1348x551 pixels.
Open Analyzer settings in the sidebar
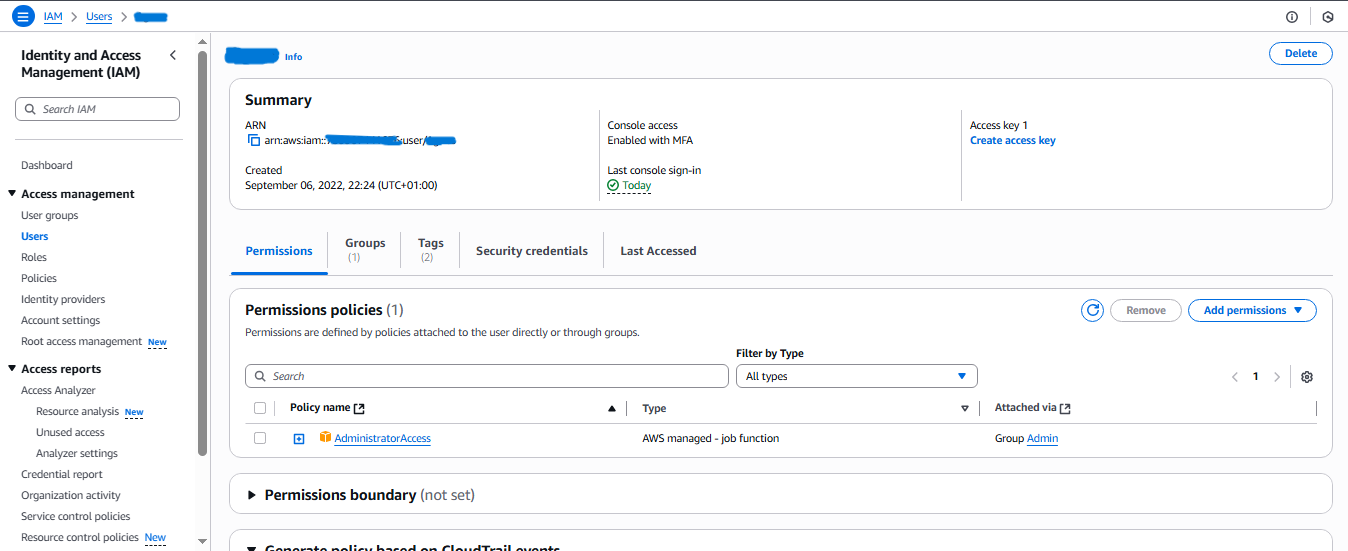click(x=77, y=453)
